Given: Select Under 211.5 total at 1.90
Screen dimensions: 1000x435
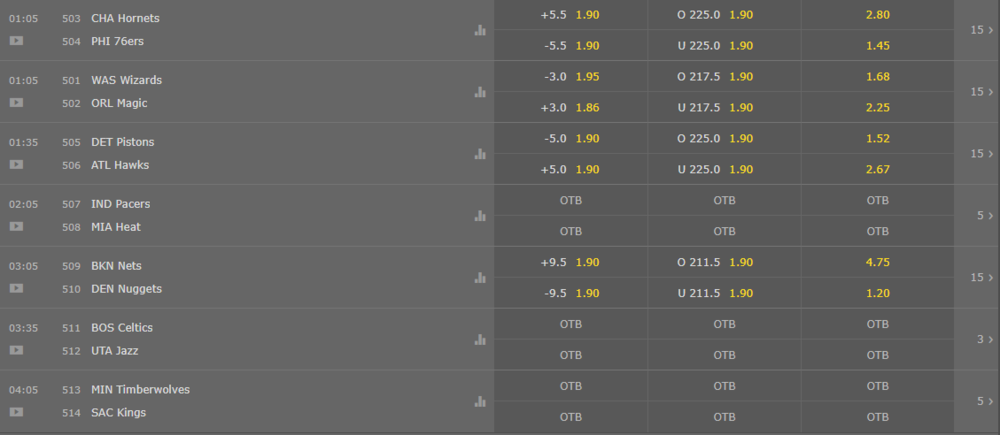Looking at the screenshot, I should pos(724,293).
